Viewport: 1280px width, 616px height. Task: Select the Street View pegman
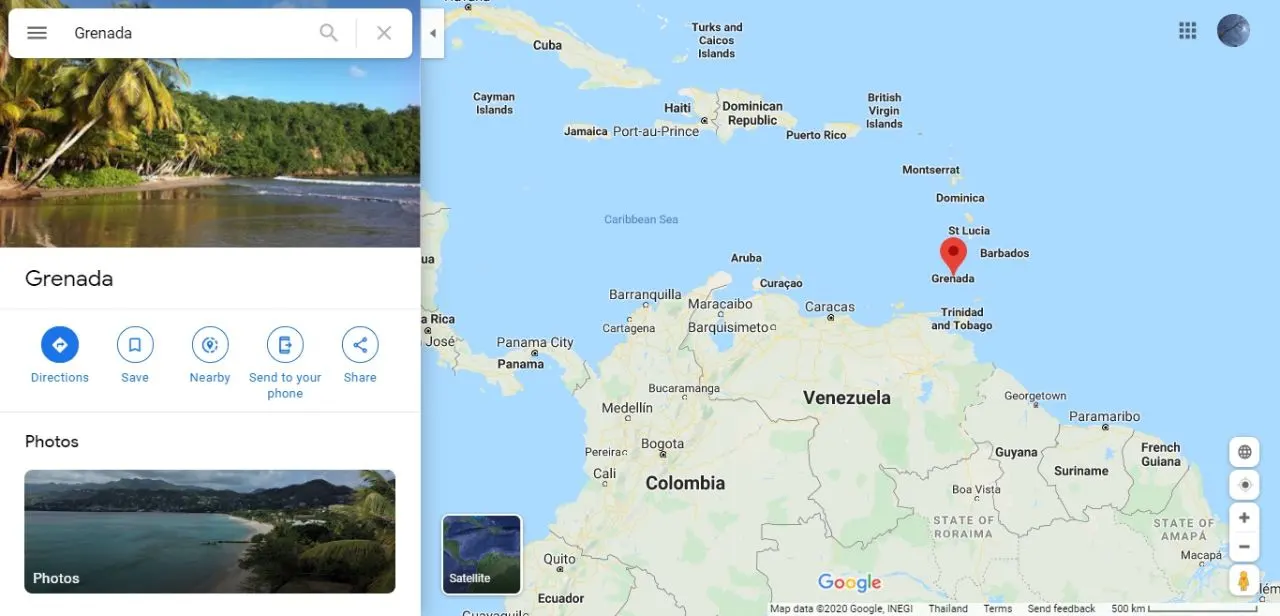pos(1244,581)
